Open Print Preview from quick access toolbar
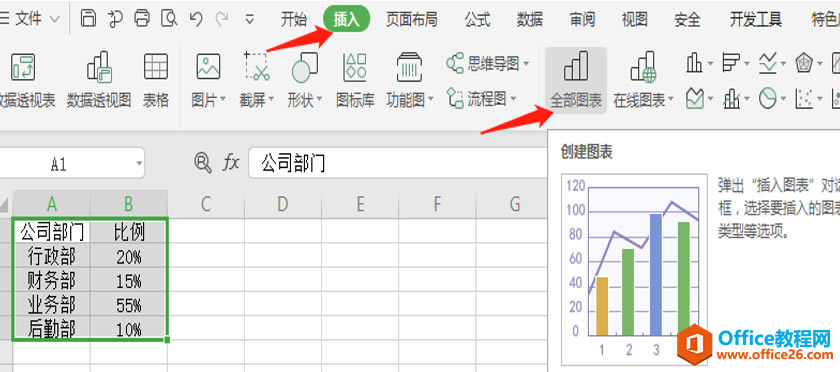This screenshot has height=372, width=840. pos(169,19)
